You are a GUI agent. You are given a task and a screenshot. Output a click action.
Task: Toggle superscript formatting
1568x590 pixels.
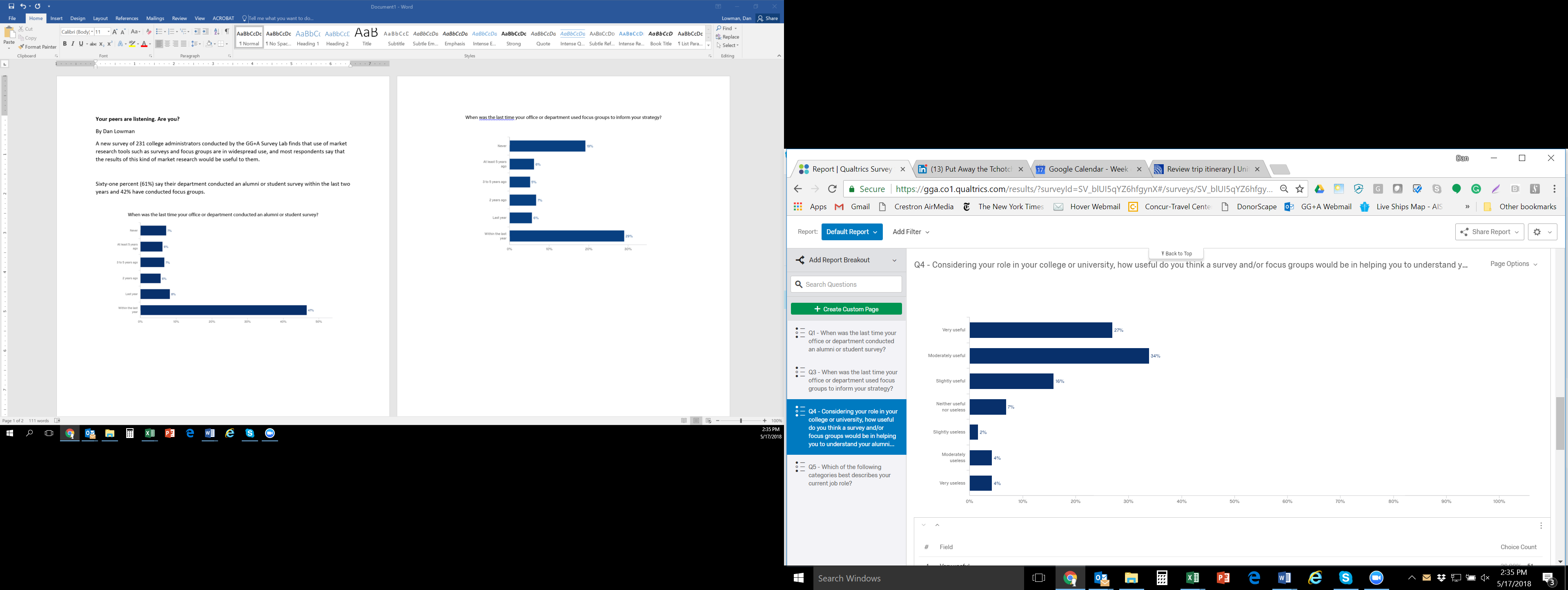click(109, 44)
